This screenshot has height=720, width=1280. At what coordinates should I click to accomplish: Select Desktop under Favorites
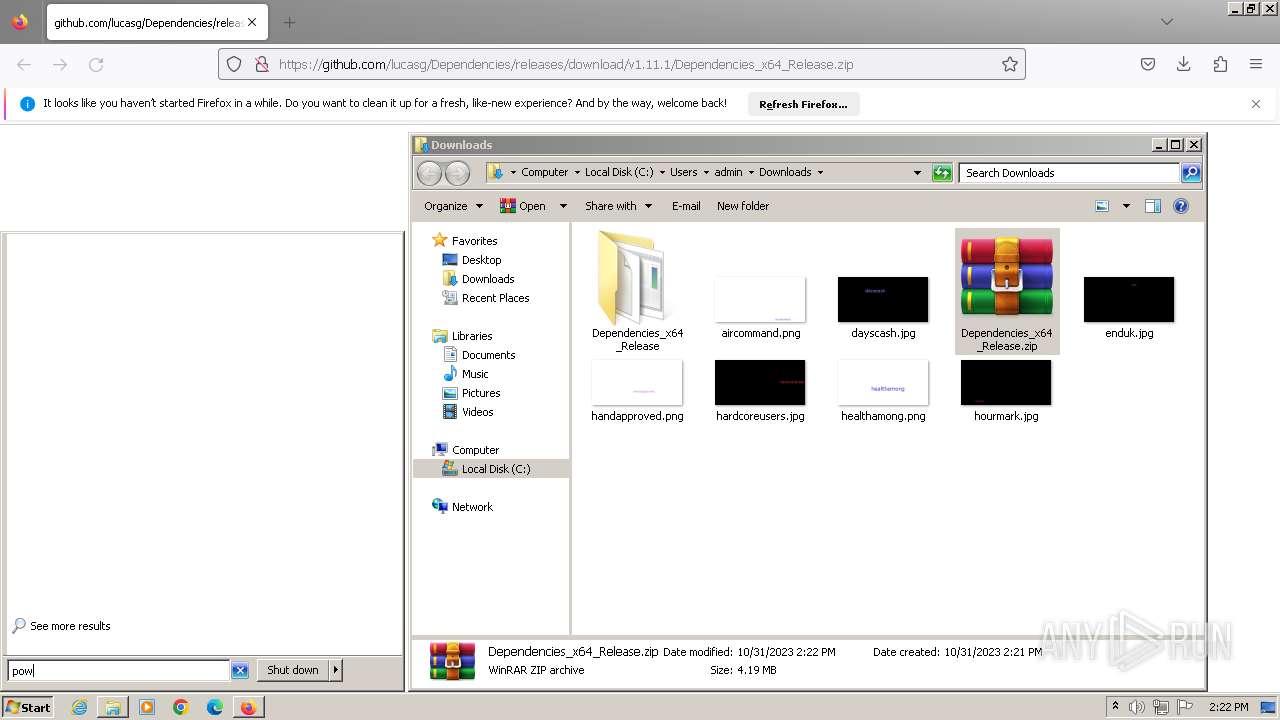pos(481,260)
